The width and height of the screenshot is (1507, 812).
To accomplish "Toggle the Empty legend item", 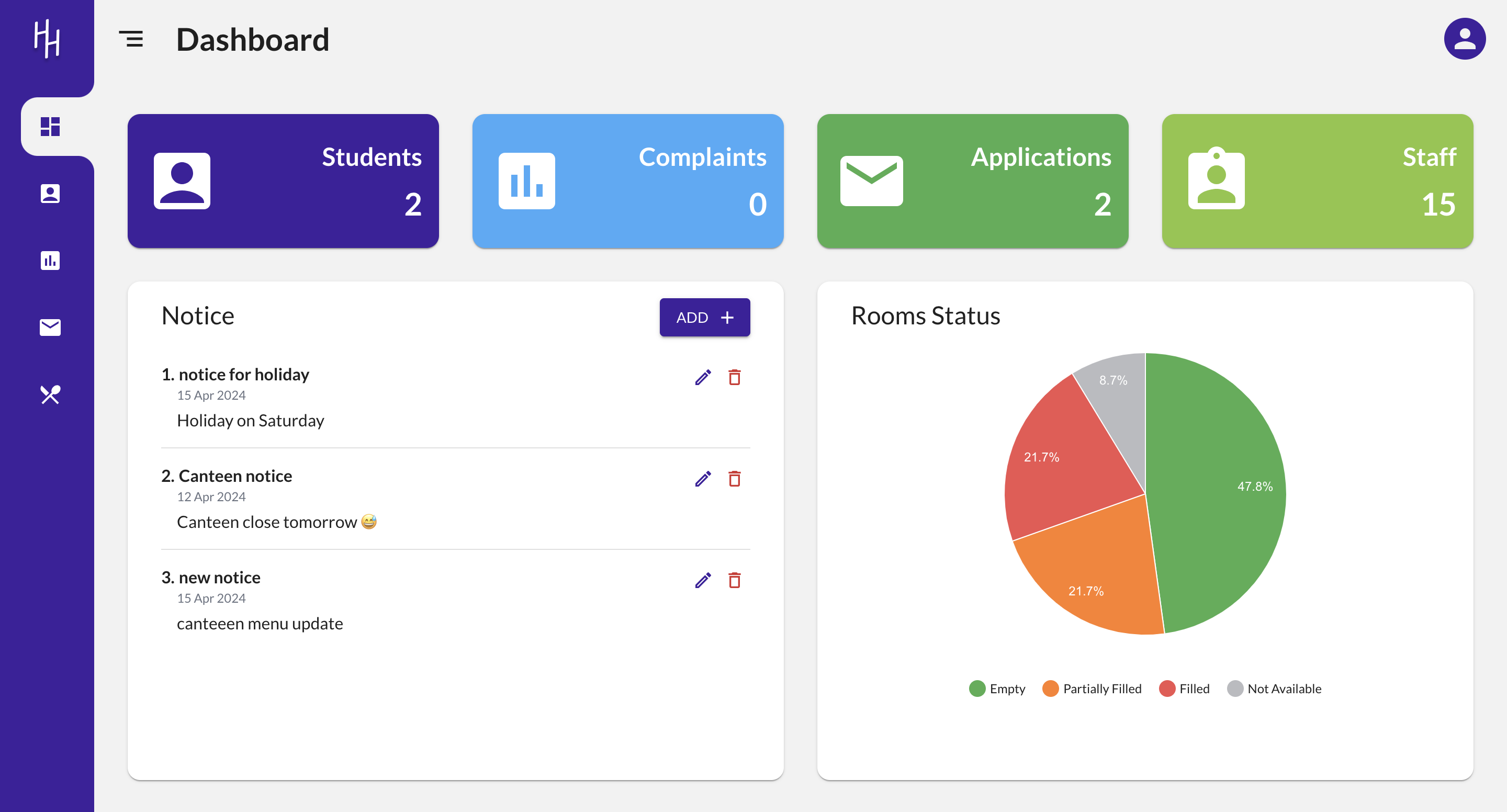I will (997, 689).
